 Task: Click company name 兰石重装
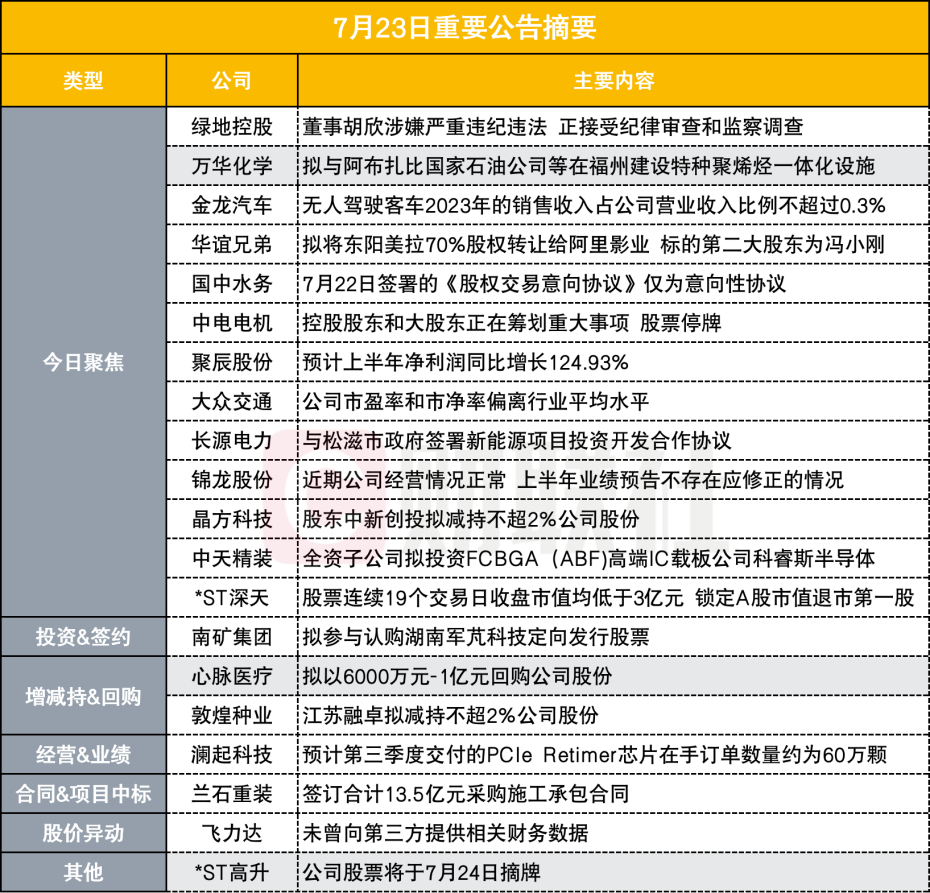click(232, 794)
